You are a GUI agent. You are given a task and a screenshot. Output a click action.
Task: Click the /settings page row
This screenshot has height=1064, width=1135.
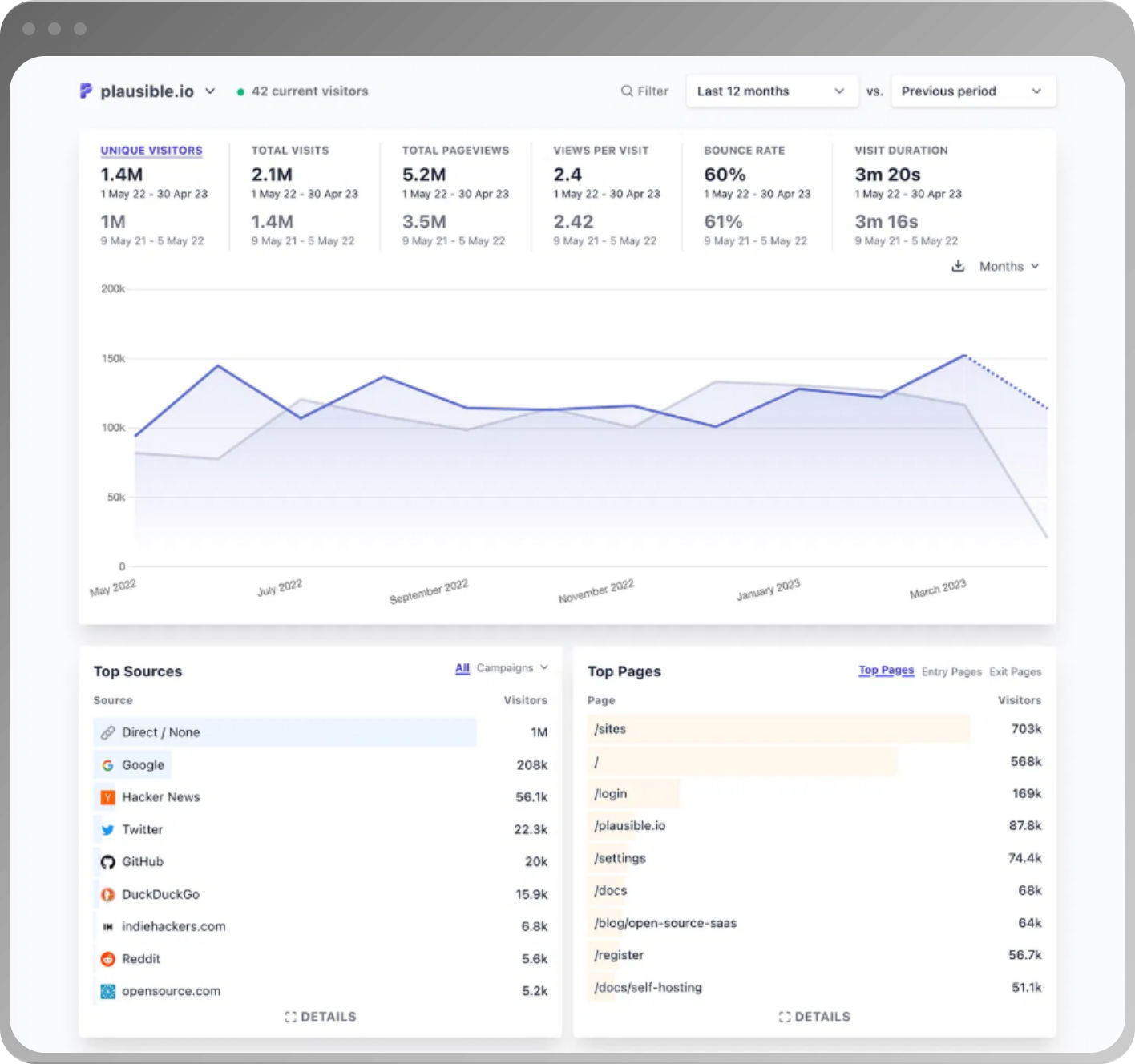814,858
